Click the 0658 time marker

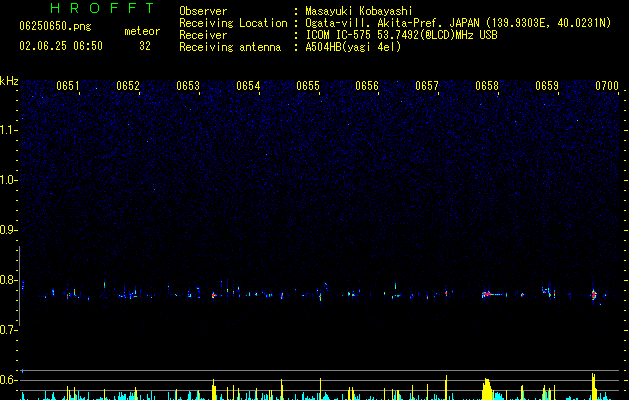487,86
